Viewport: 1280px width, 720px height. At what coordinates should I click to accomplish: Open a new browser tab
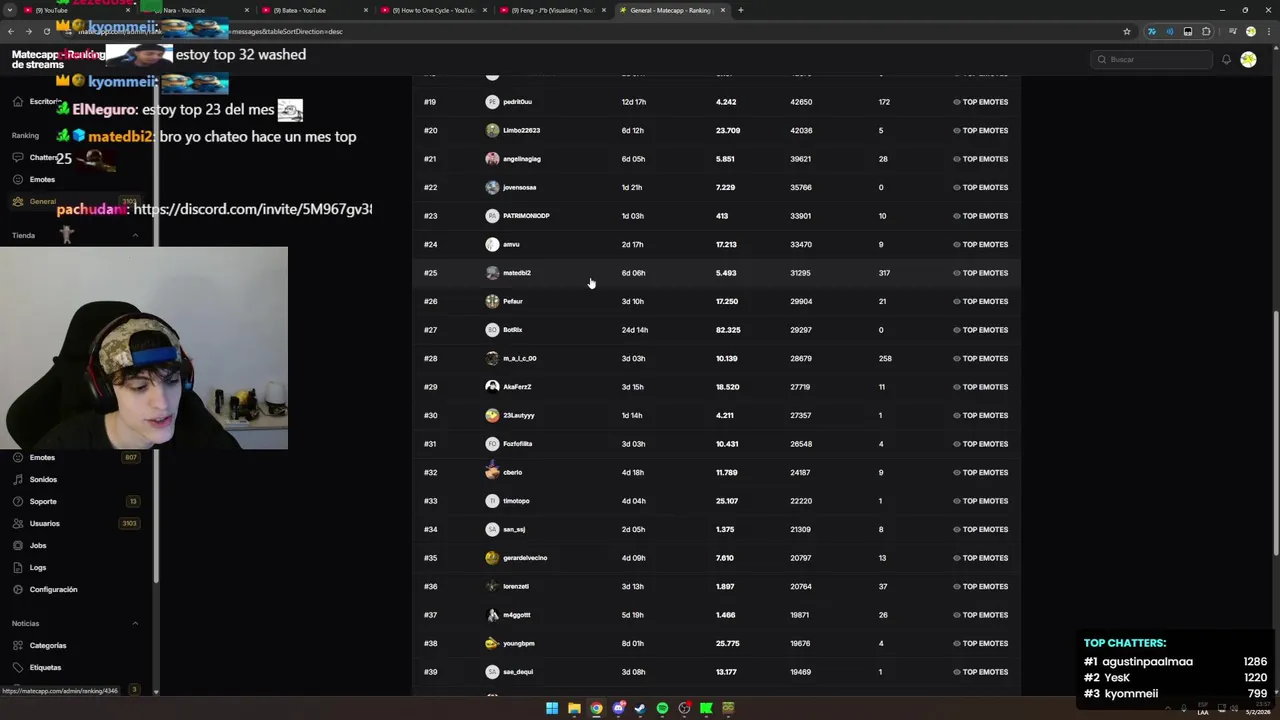740,10
